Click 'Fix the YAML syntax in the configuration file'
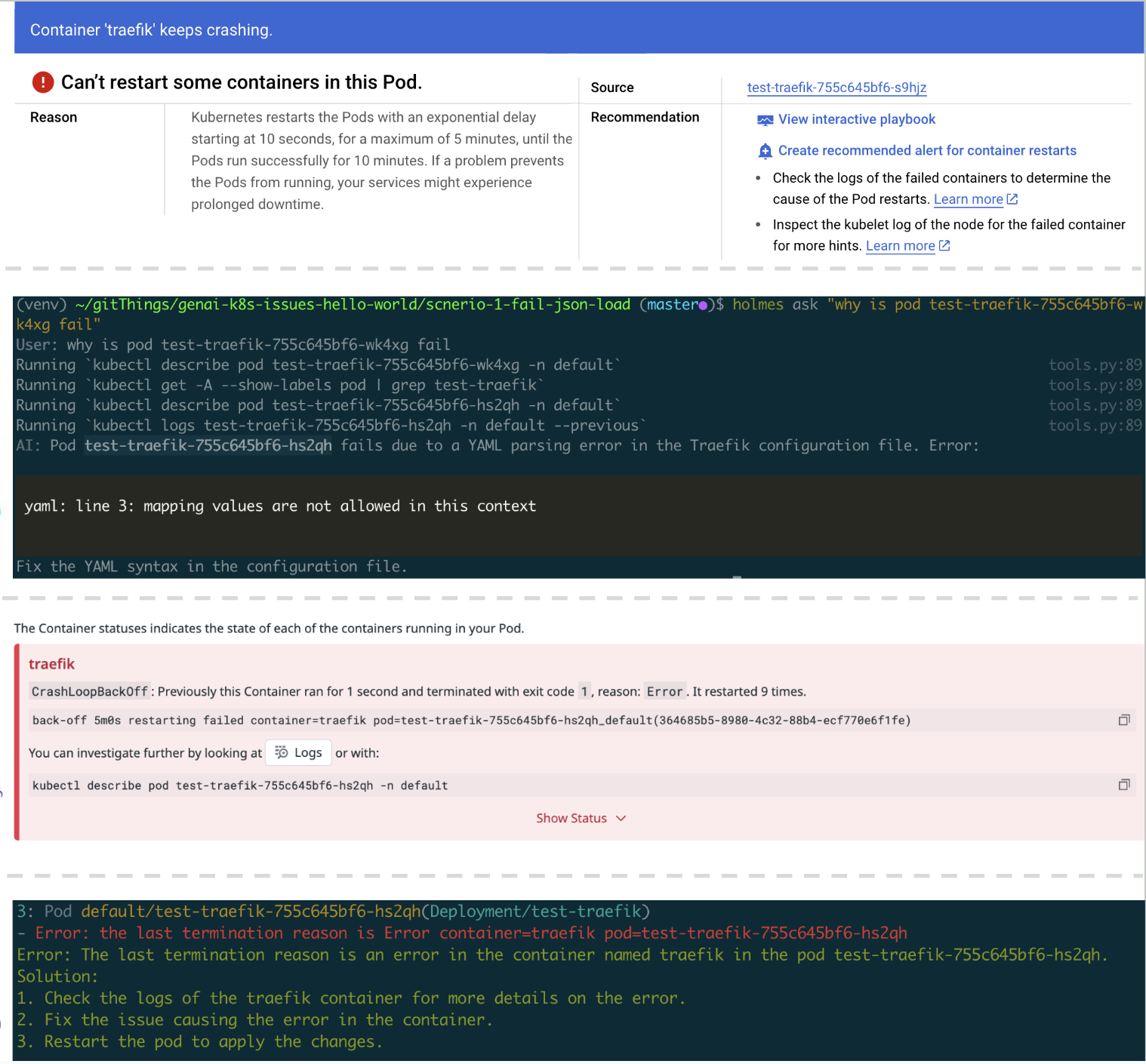The width and height of the screenshot is (1146, 1064). [211, 567]
